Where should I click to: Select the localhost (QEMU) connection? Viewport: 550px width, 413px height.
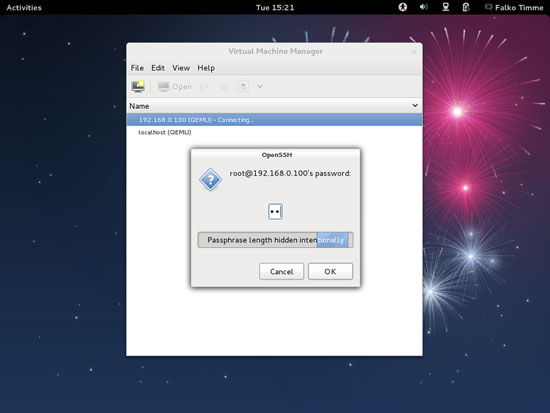165,132
